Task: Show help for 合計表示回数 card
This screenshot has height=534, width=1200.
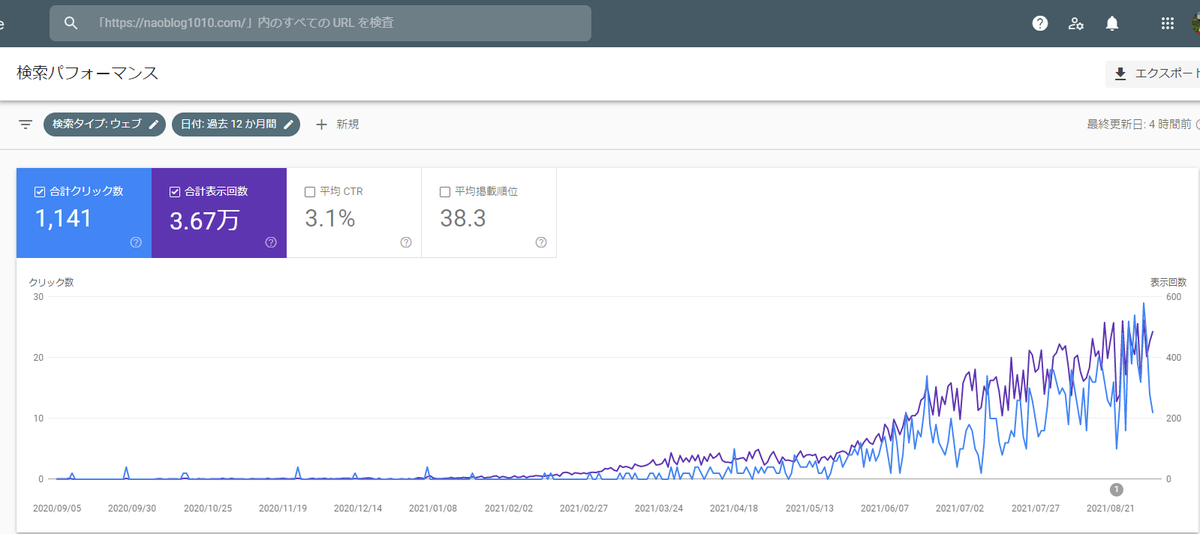Action: click(x=271, y=242)
